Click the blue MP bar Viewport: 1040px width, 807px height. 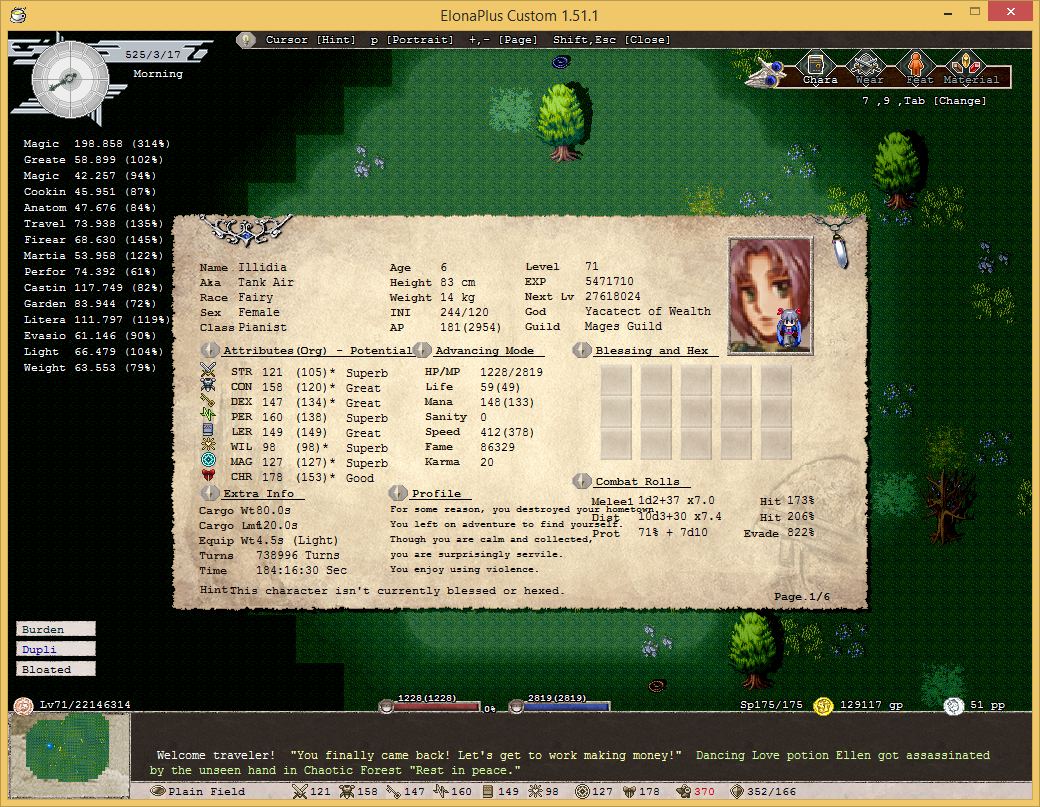(x=566, y=707)
